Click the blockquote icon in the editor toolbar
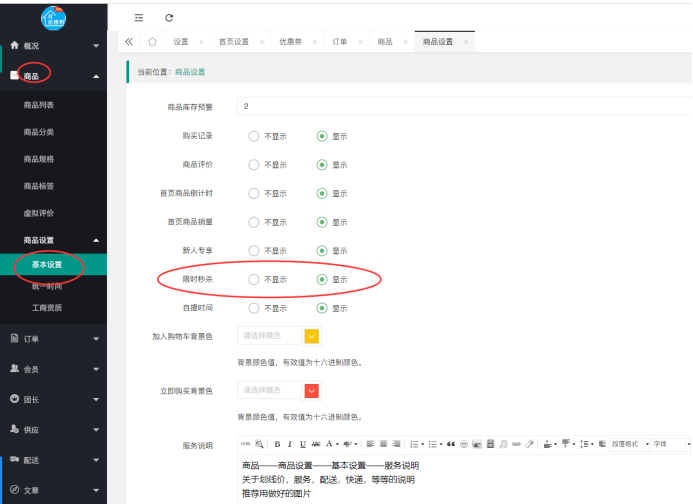This screenshot has width=693, height=504. [451, 443]
